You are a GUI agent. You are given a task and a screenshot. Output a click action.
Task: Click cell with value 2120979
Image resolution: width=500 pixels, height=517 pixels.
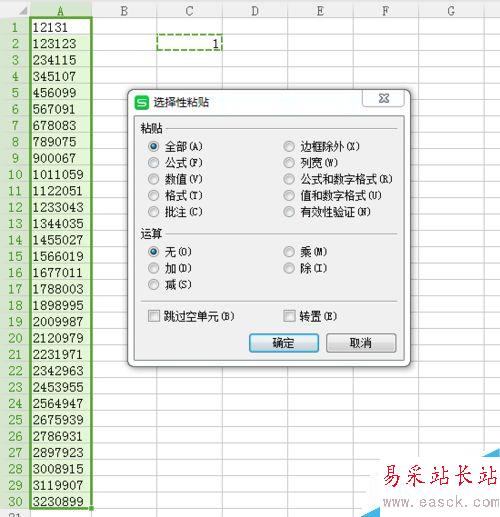click(x=61, y=338)
